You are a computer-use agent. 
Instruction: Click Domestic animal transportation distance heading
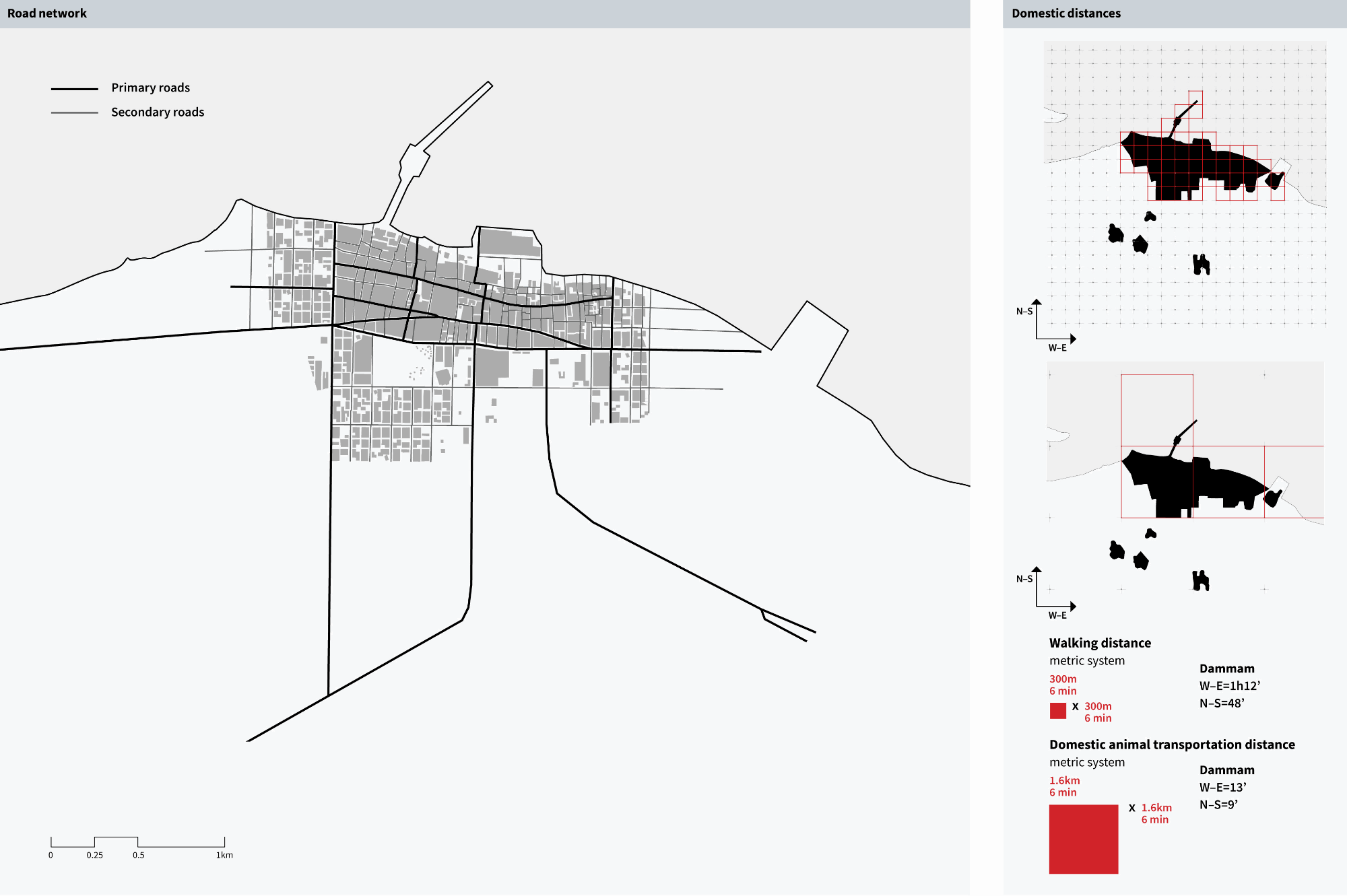pyautogui.click(x=1172, y=745)
